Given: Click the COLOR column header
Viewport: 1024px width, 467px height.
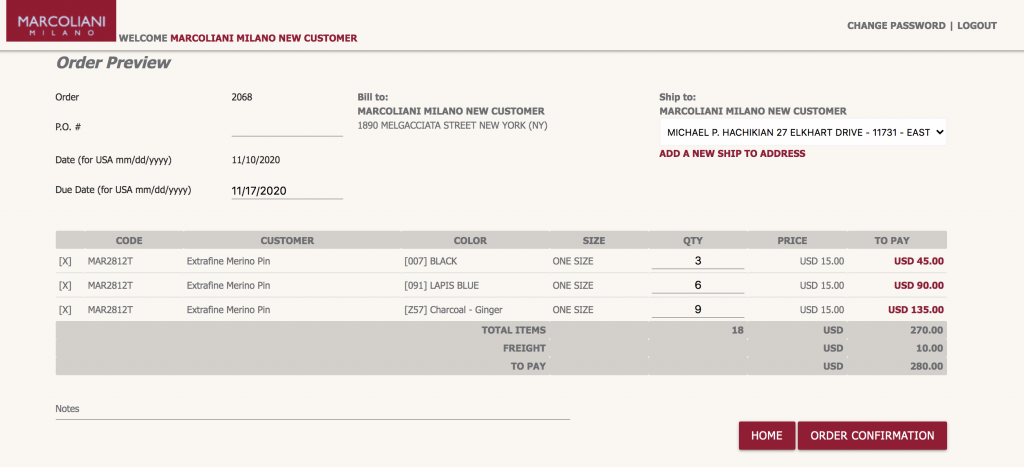Looking at the screenshot, I should [x=470, y=241].
